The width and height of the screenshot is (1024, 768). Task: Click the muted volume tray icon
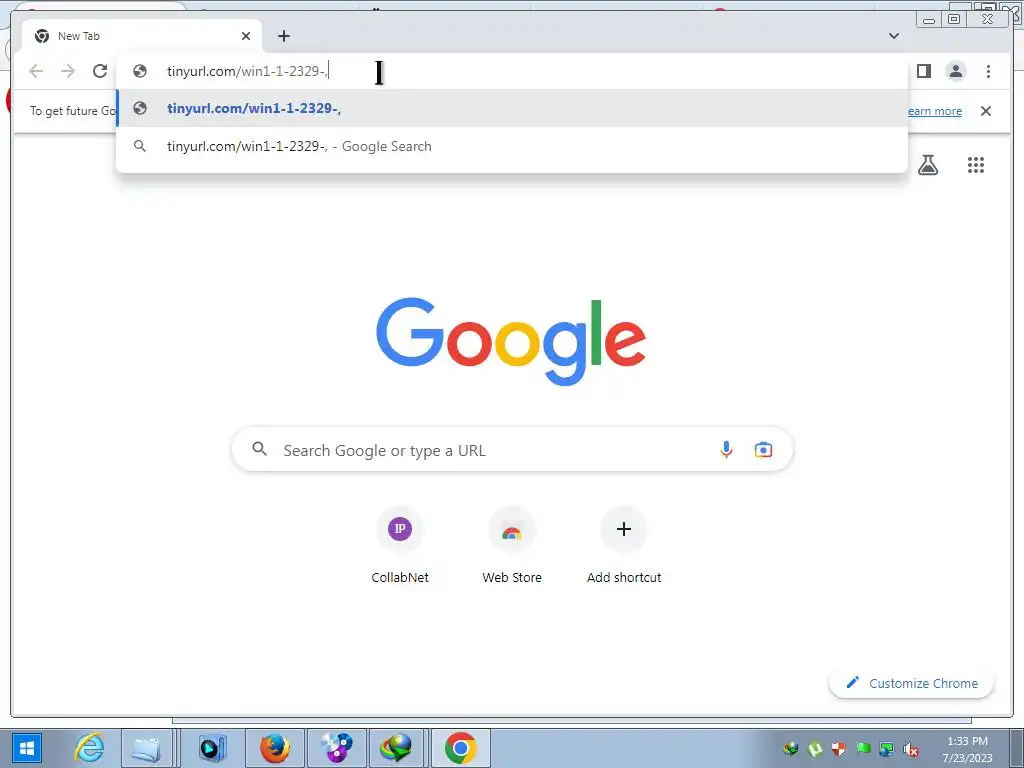tap(910, 748)
